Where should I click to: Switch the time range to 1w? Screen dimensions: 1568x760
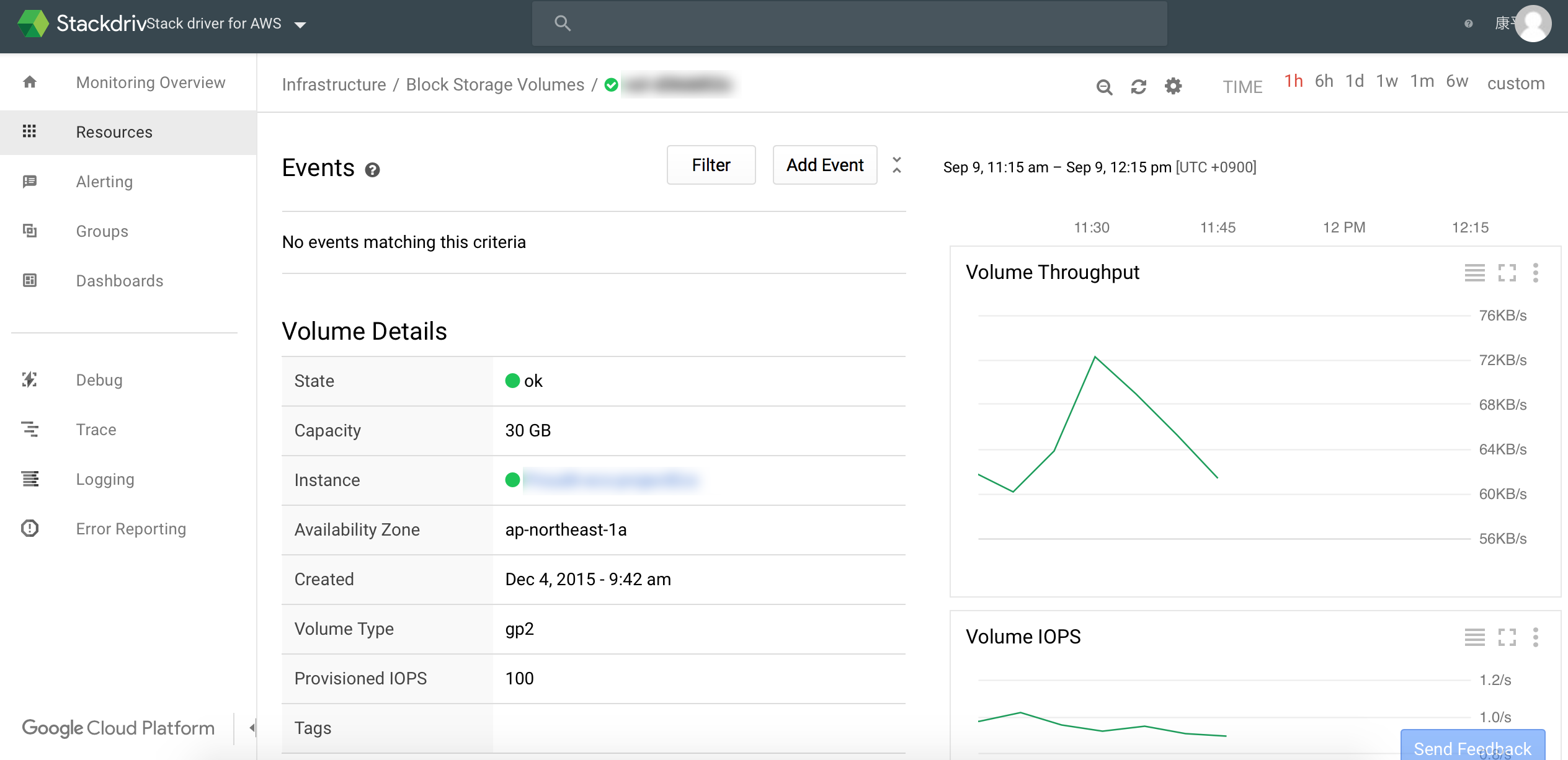1386,81
